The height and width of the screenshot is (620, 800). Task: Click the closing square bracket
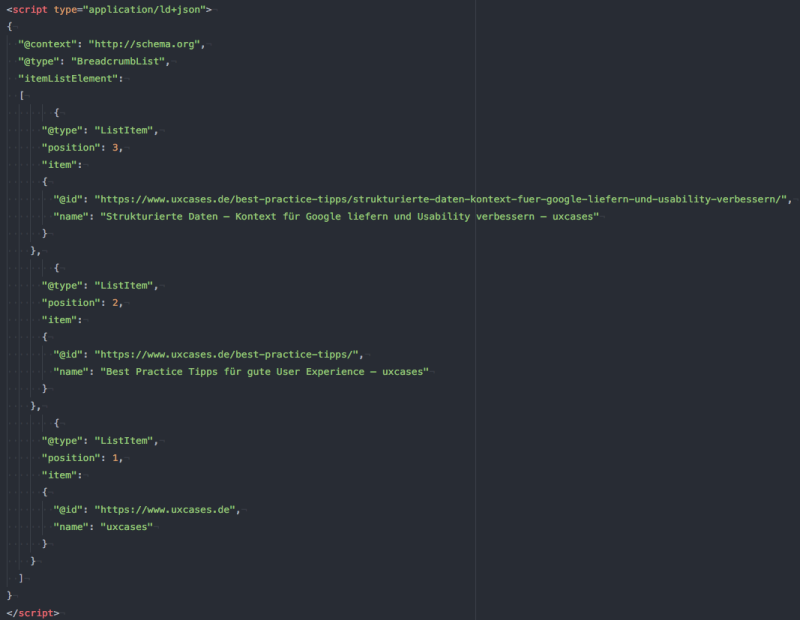(x=21, y=578)
